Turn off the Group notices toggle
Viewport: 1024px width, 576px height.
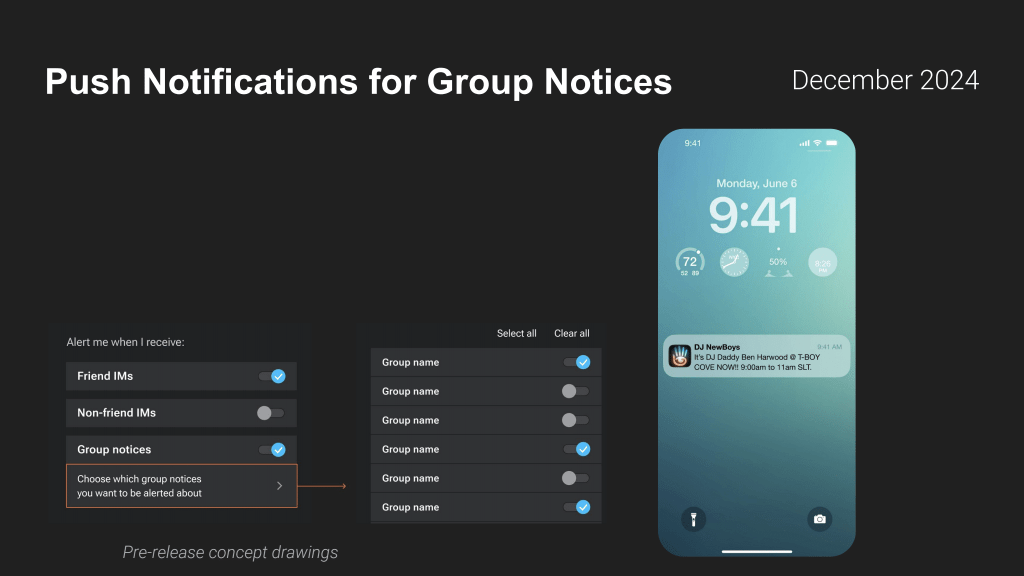(x=272, y=449)
